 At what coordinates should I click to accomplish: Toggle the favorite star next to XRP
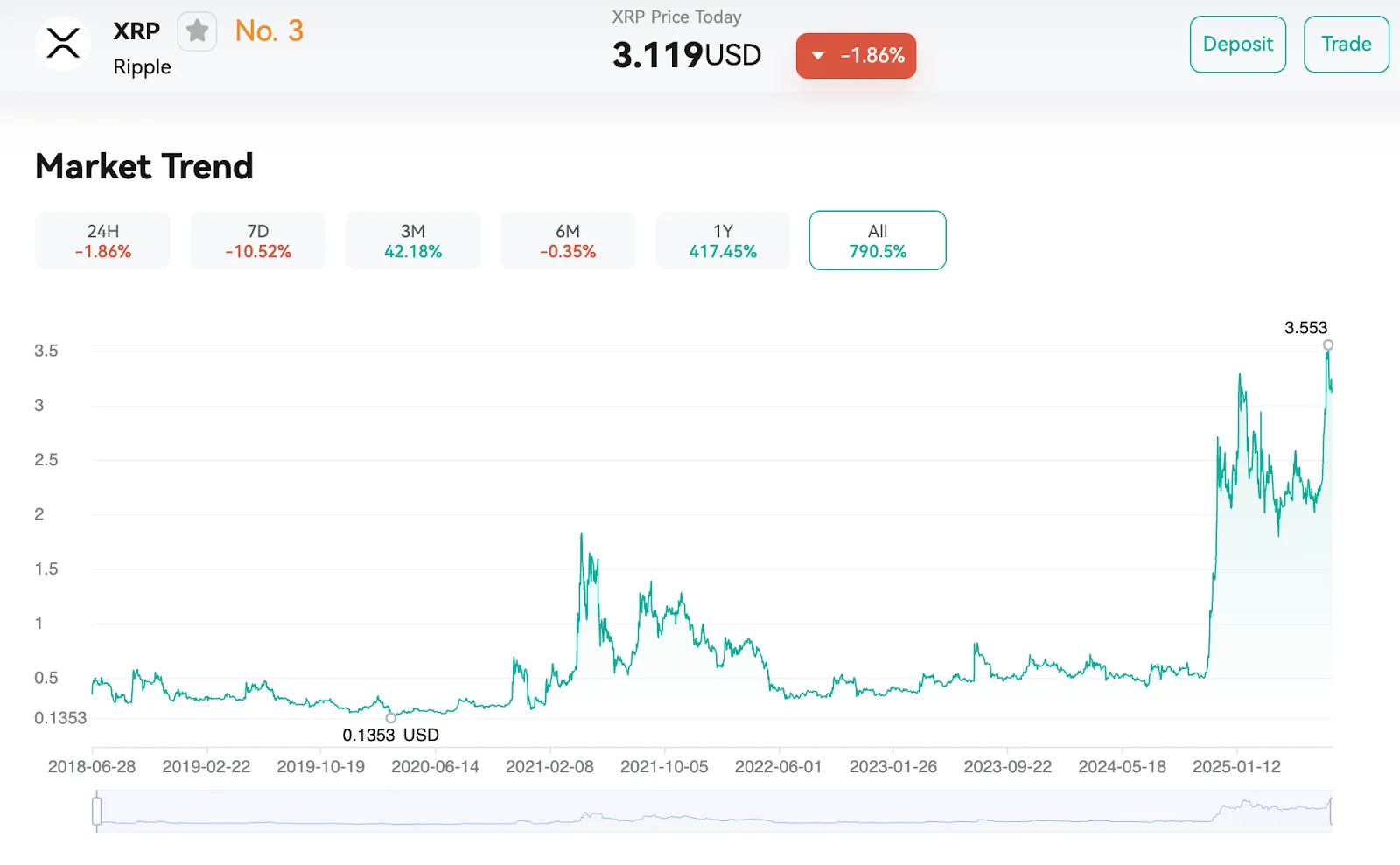tap(197, 31)
